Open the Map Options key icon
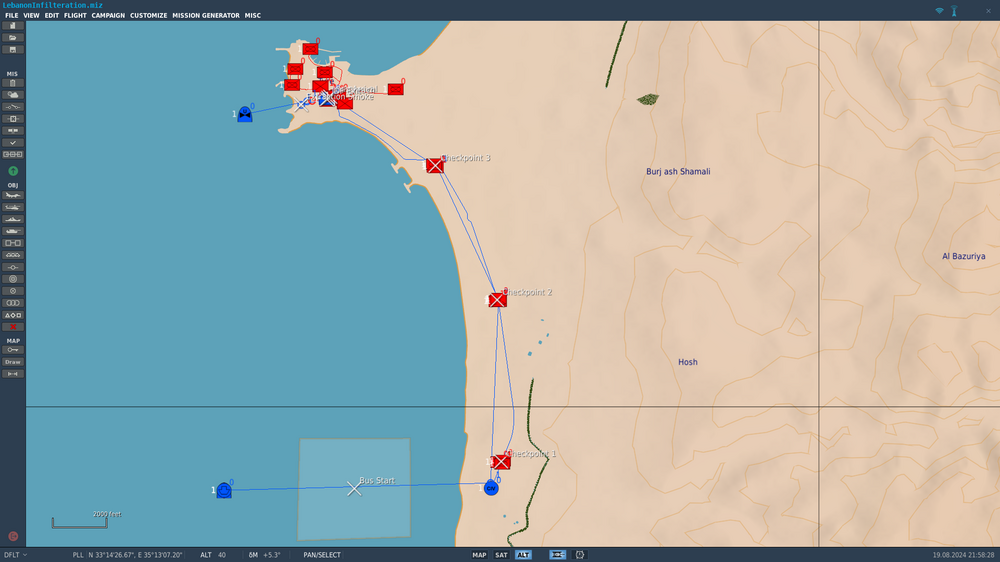This screenshot has width=1000, height=562. (x=13, y=350)
